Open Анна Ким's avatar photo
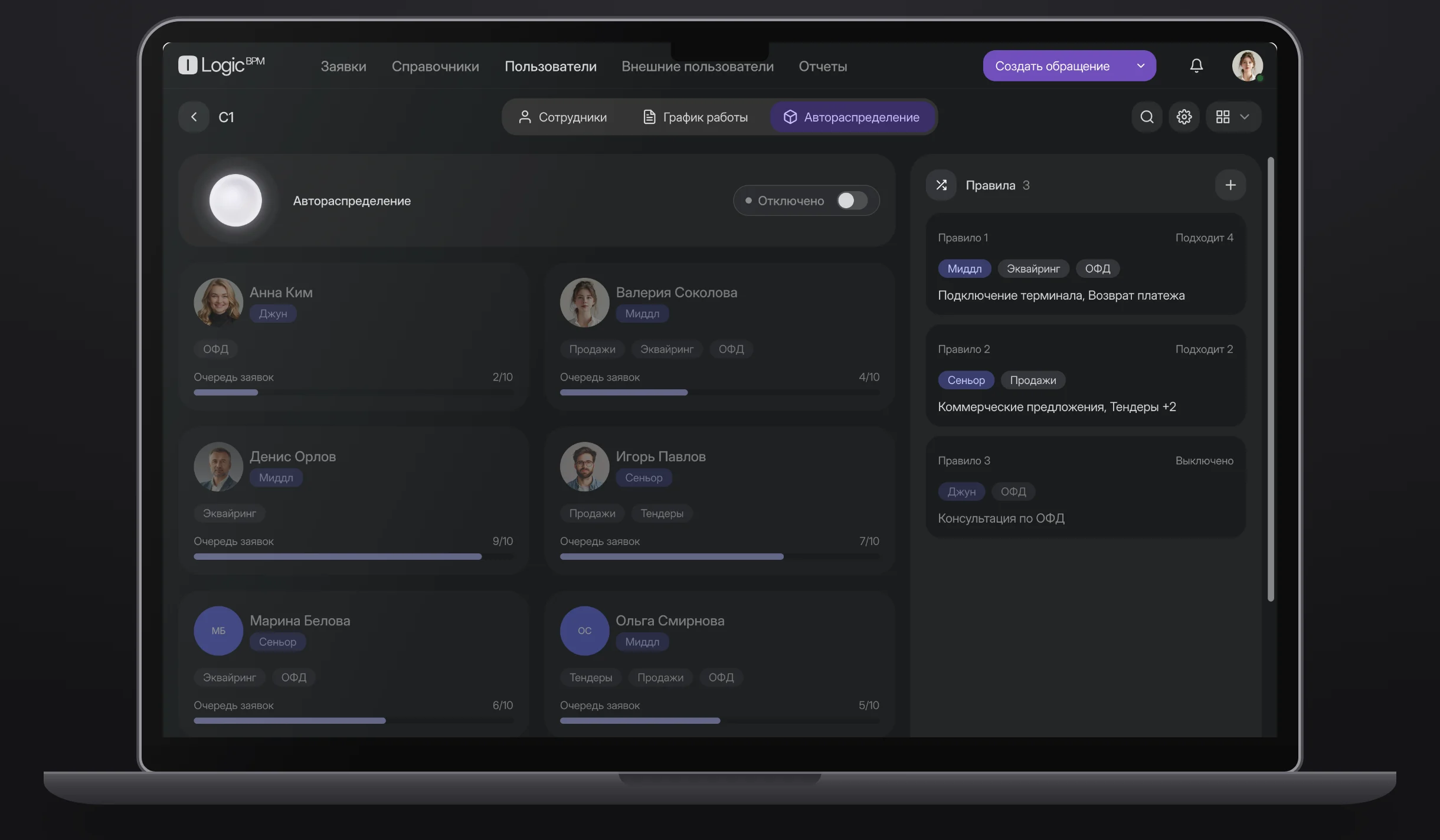 point(218,302)
